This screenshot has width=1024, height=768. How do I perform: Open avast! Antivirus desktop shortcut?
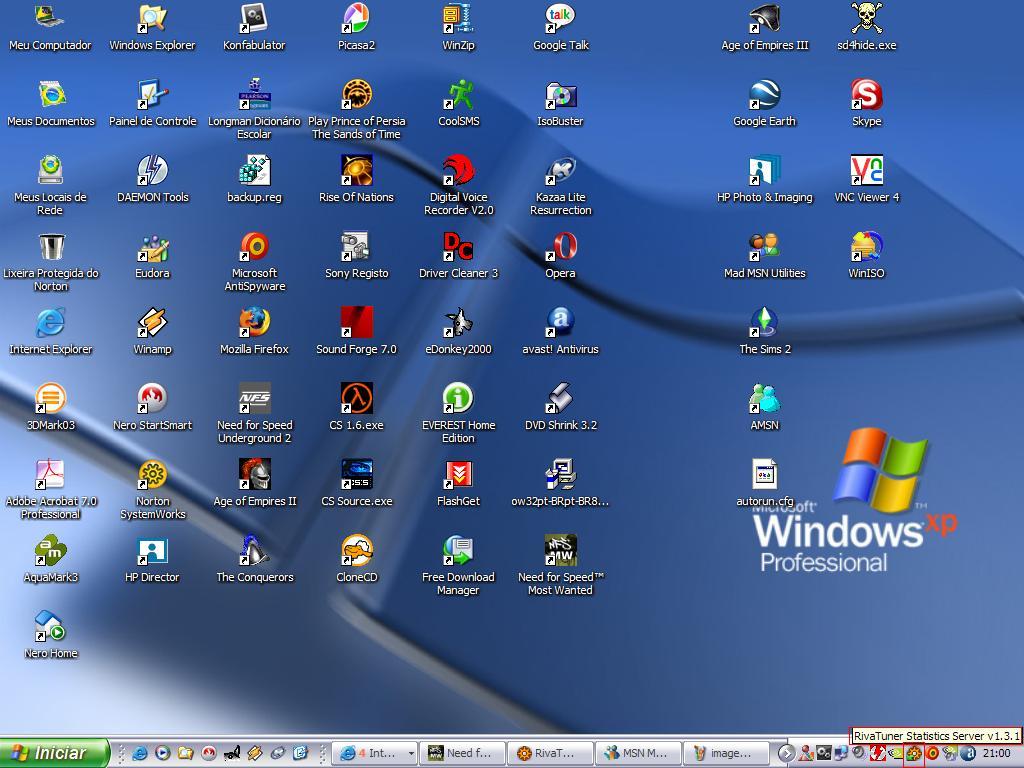[560, 322]
